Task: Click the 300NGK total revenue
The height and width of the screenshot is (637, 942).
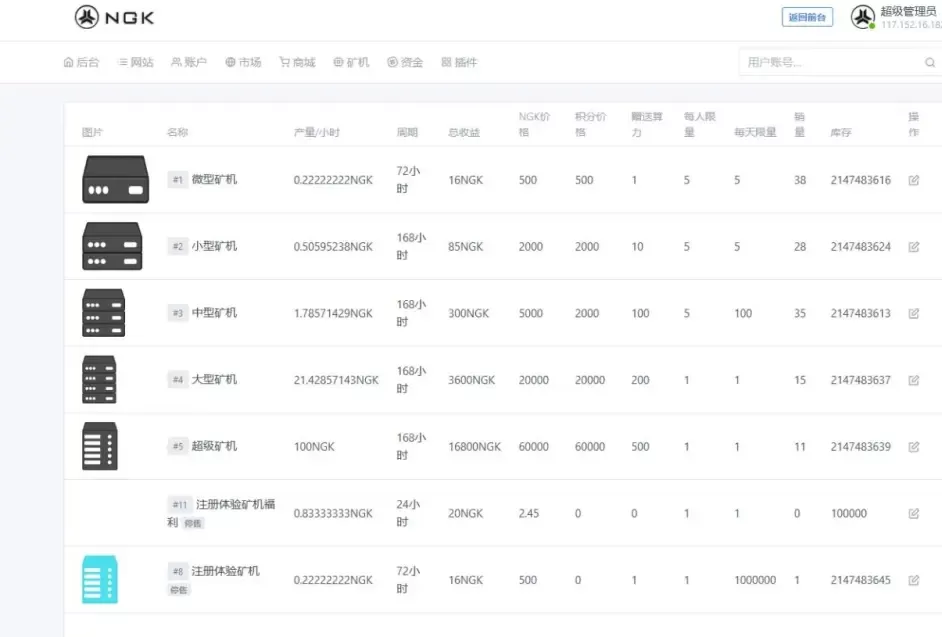Action: tap(469, 313)
